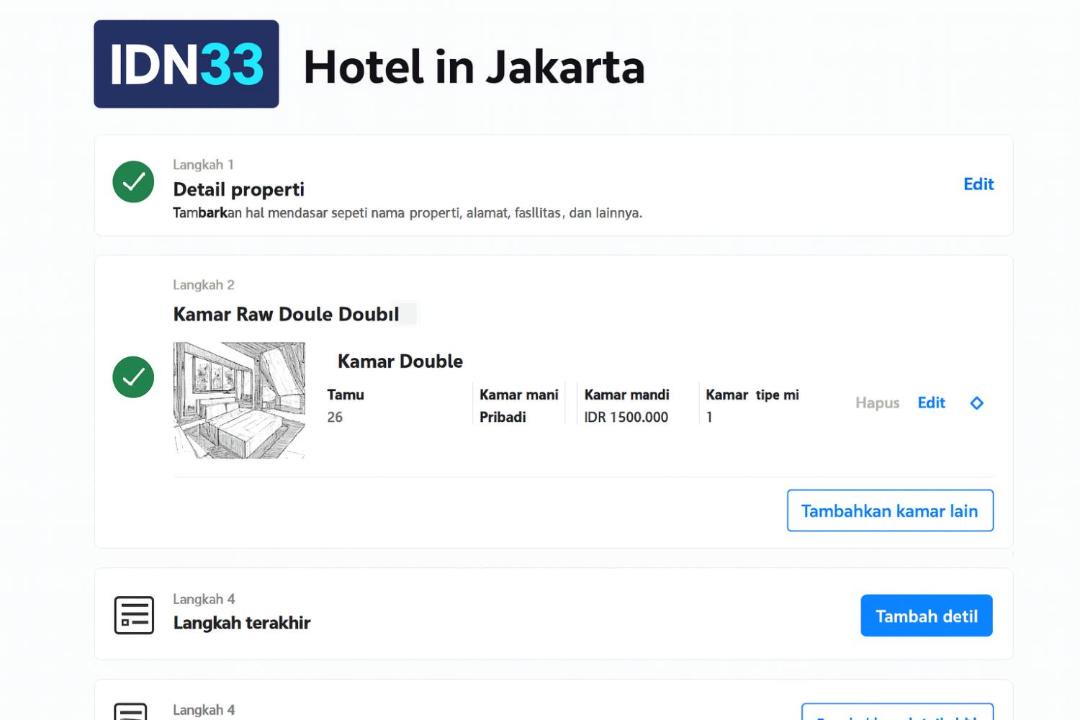Click green checkmark beside Kamar Double room
Screen dimensions: 1080x720
133,377
